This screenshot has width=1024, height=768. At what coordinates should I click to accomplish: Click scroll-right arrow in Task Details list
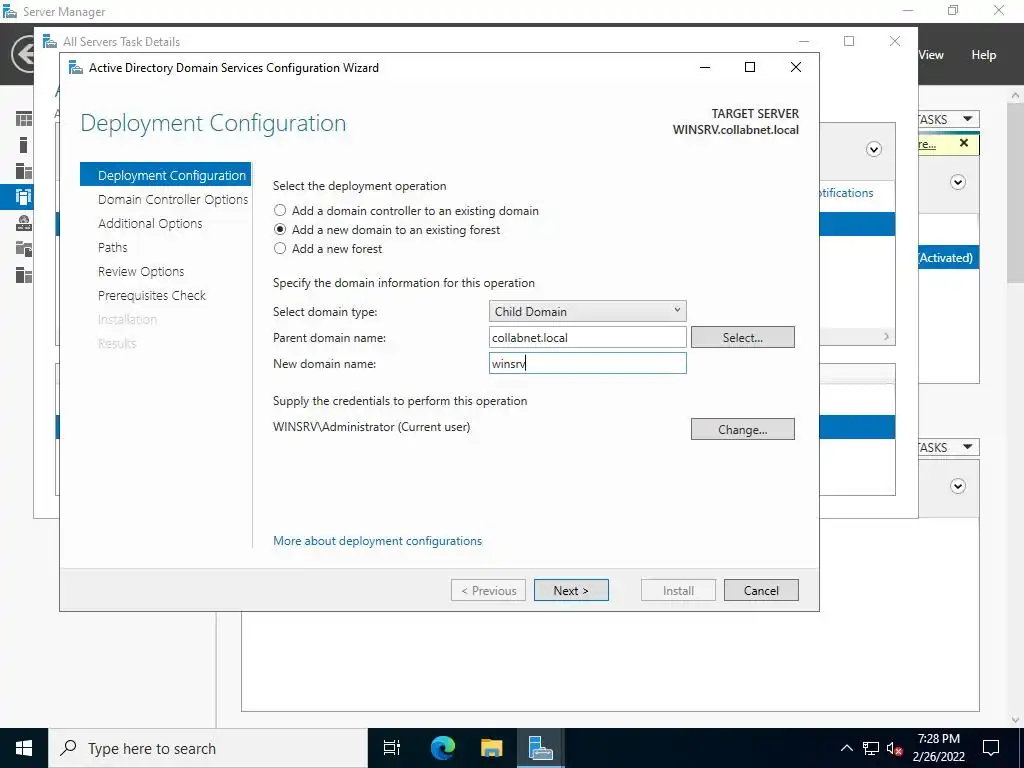[x=886, y=336]
